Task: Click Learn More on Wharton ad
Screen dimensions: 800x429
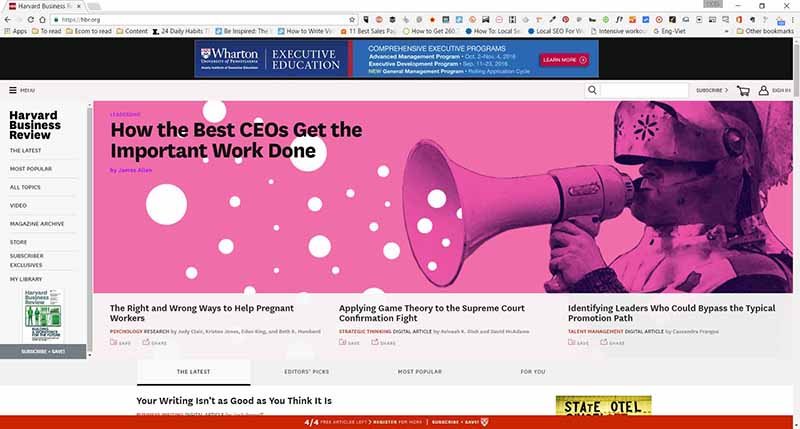Action: tap(564, 60)
